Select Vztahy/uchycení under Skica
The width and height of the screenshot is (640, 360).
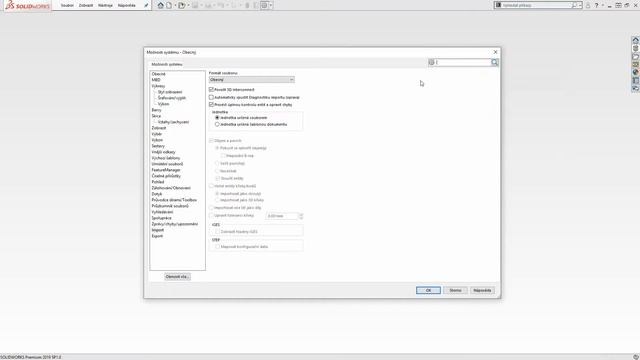[173, 122]
